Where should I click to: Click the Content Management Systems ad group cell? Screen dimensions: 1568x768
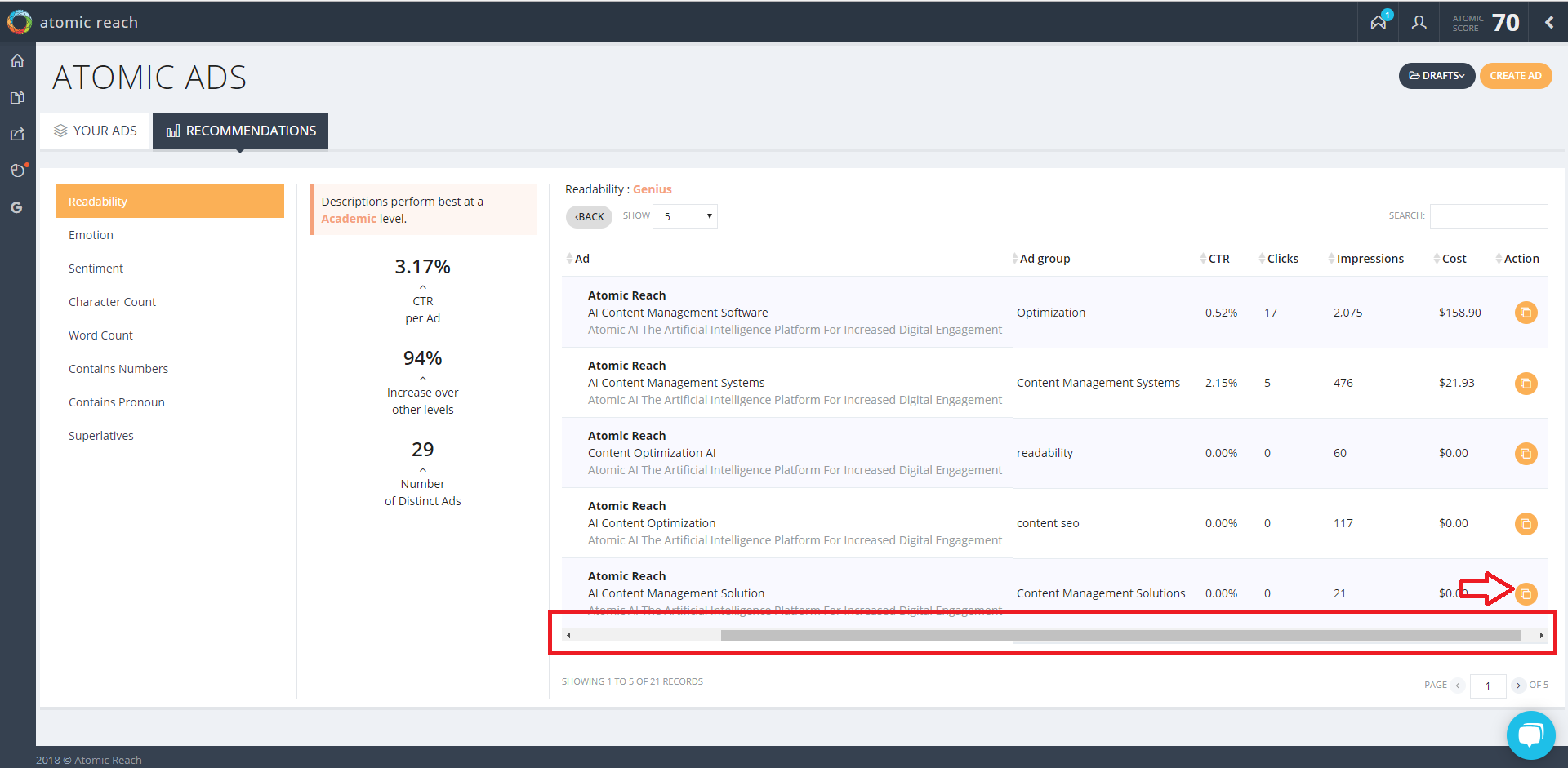[x=1098, y=383]
